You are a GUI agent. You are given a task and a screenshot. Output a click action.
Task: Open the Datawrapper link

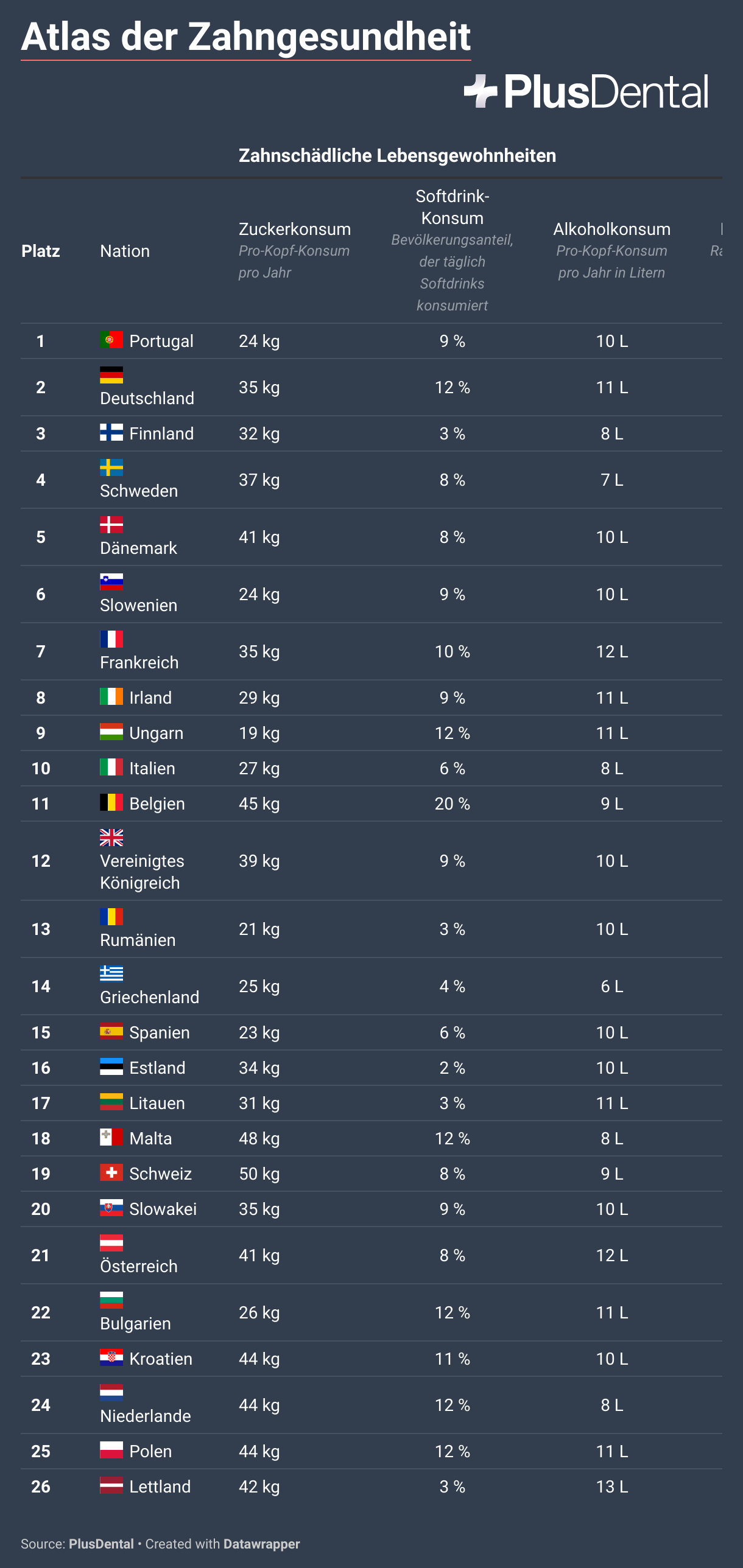point(262,1544)
